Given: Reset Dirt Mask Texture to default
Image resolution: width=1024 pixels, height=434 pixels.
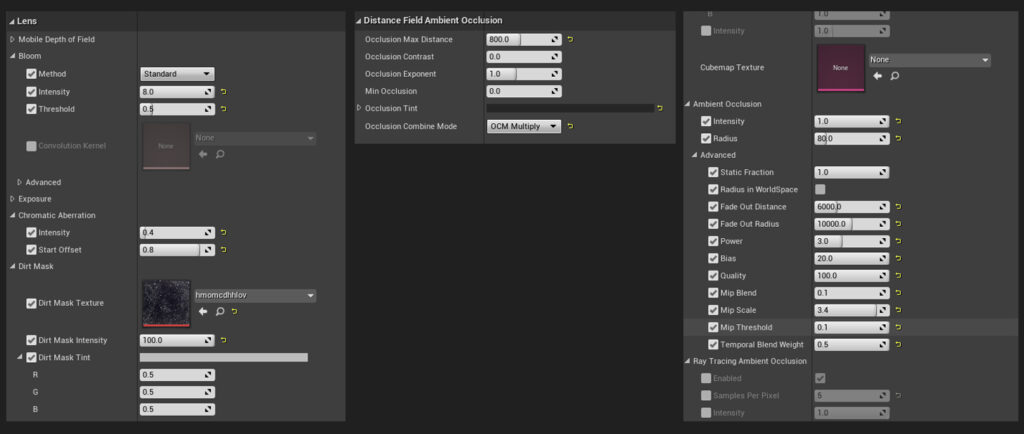Looking at the screenshot, I should tap(234, 312).
